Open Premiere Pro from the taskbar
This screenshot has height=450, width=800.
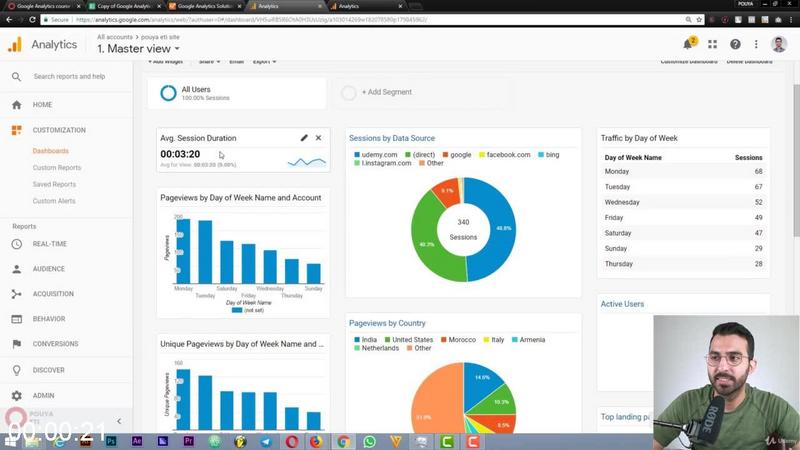(188, 441)
